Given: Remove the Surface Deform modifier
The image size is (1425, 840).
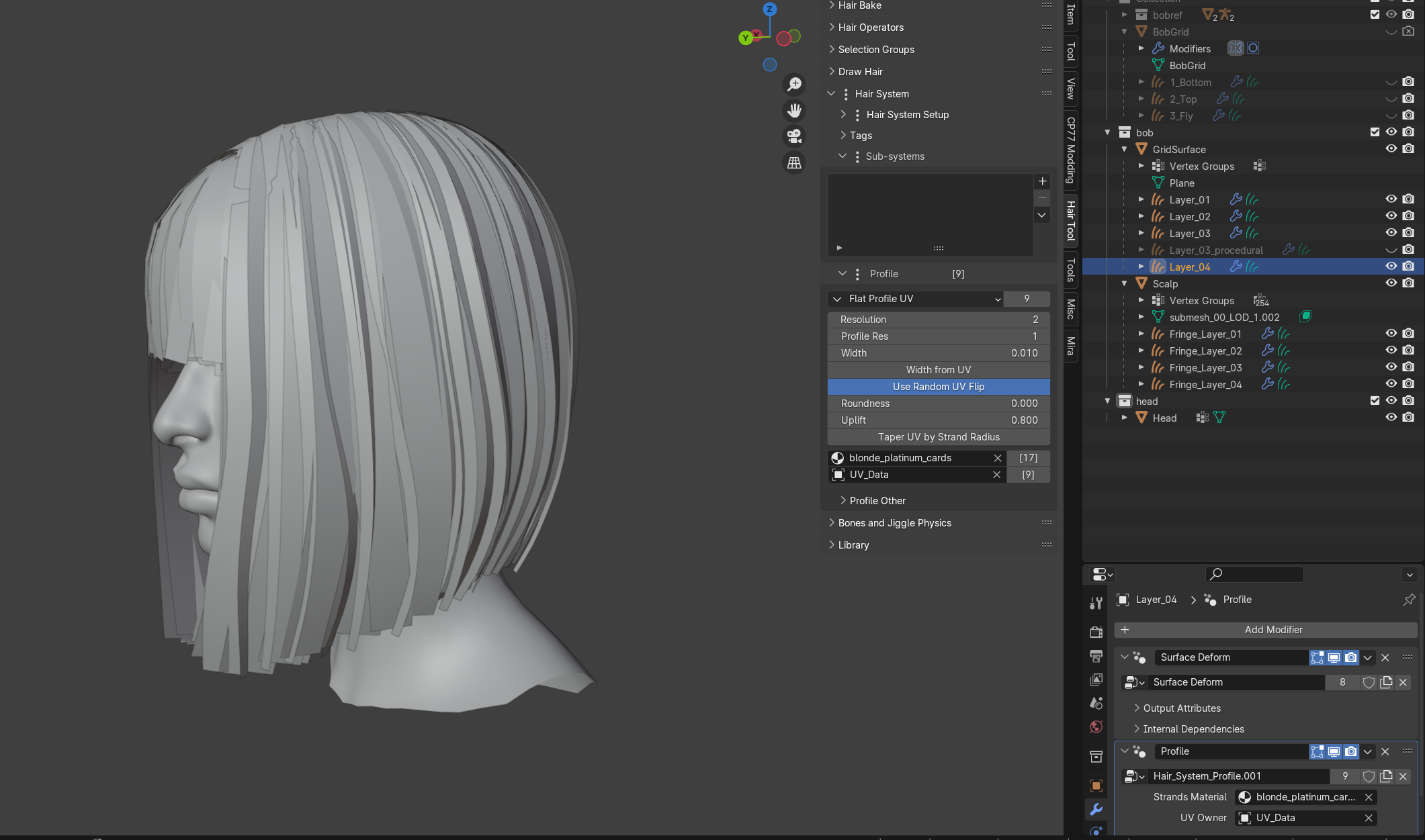Looking at the screenshot, I should coord(1385,657).
